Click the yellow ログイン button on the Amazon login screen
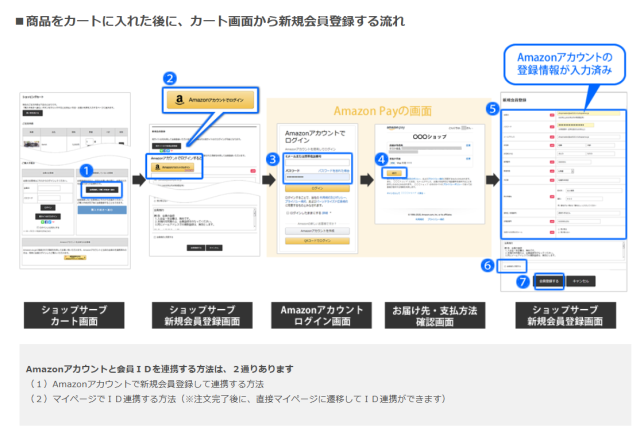The width and height of the screenshot is (640, 432). 317,188
